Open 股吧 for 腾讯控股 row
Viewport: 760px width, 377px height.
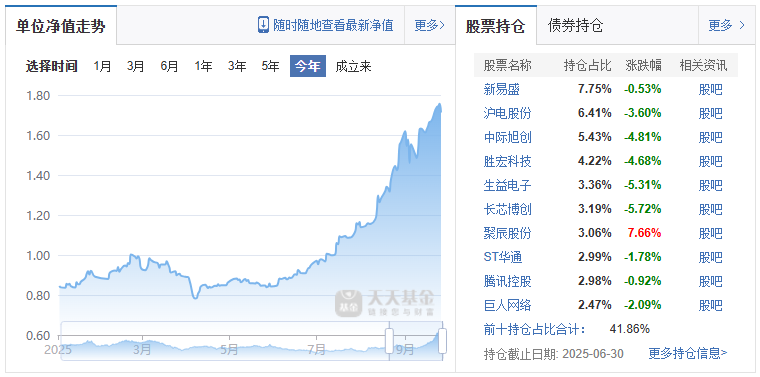coord(711,281)
